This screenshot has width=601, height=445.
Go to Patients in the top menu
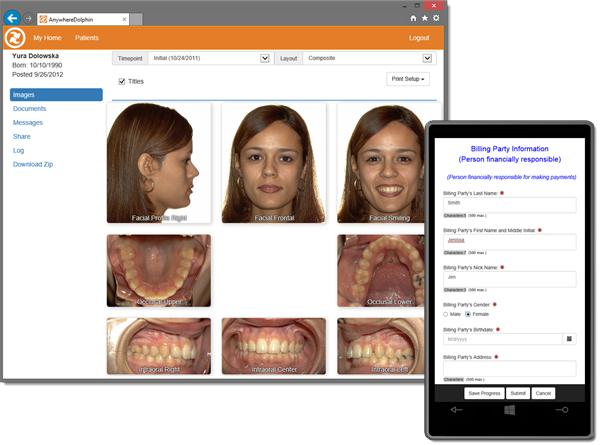click(x=87, y=37)
